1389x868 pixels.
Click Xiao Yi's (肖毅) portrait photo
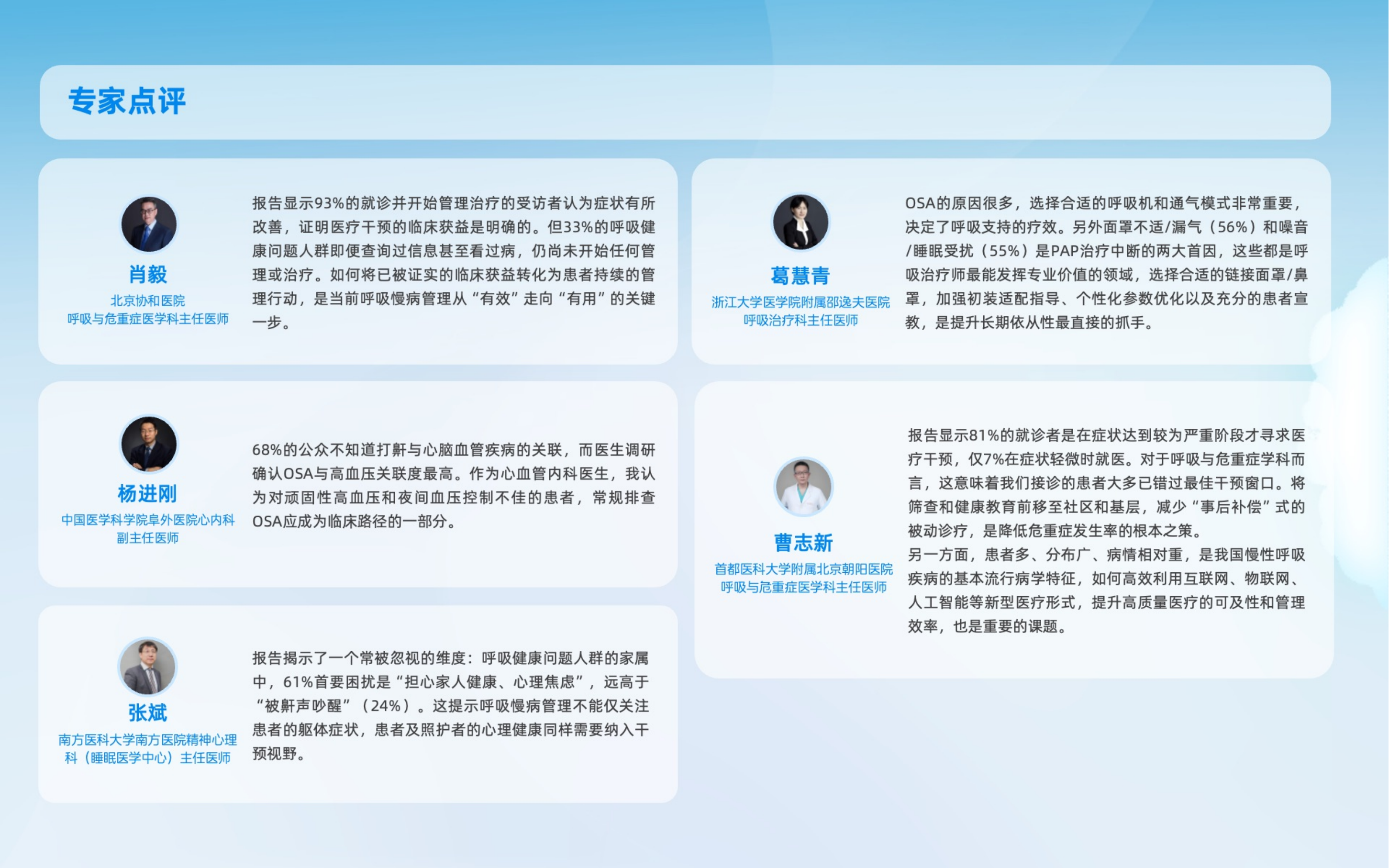(149, 224)
